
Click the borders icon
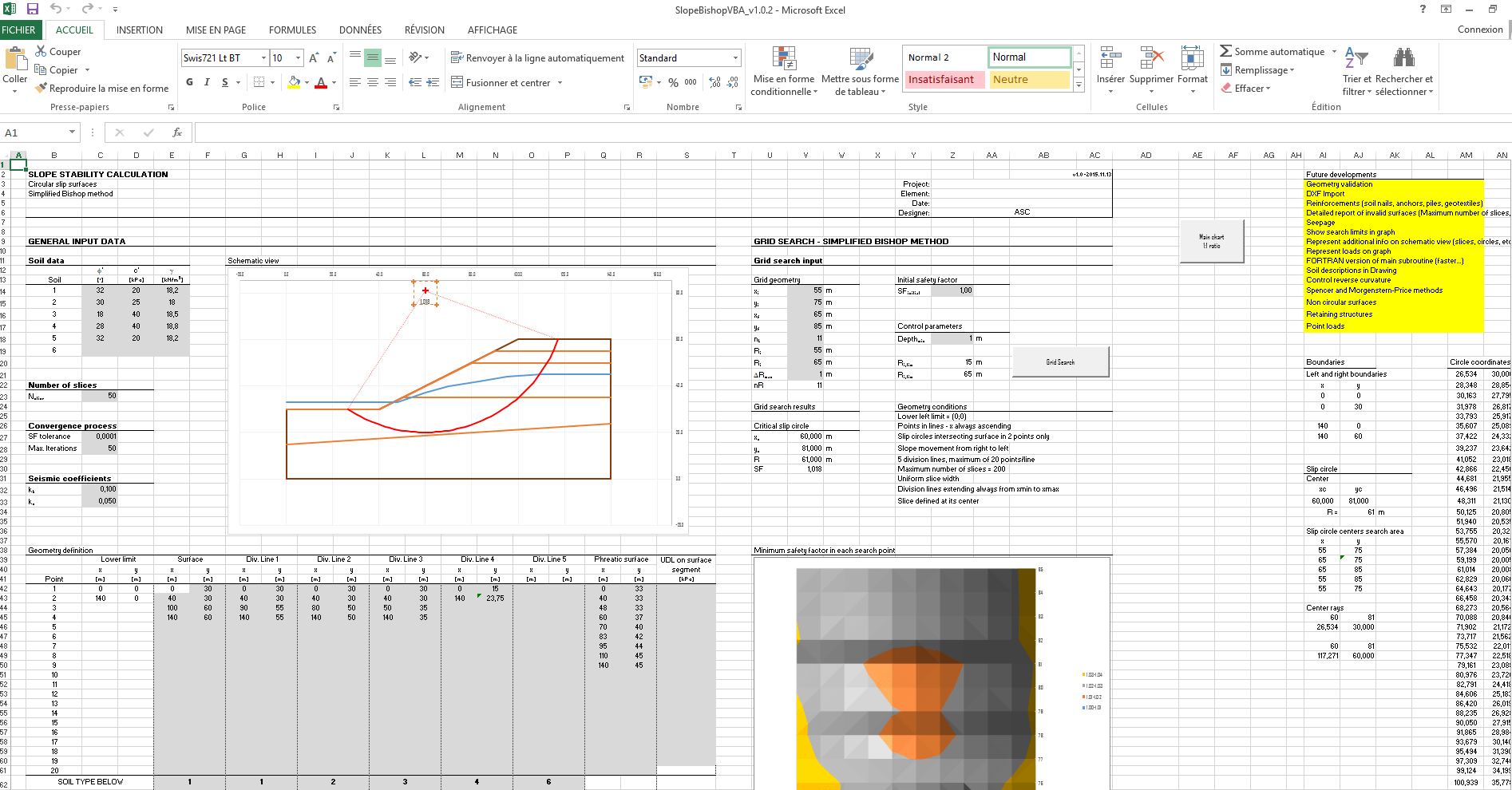pos(259,82)
